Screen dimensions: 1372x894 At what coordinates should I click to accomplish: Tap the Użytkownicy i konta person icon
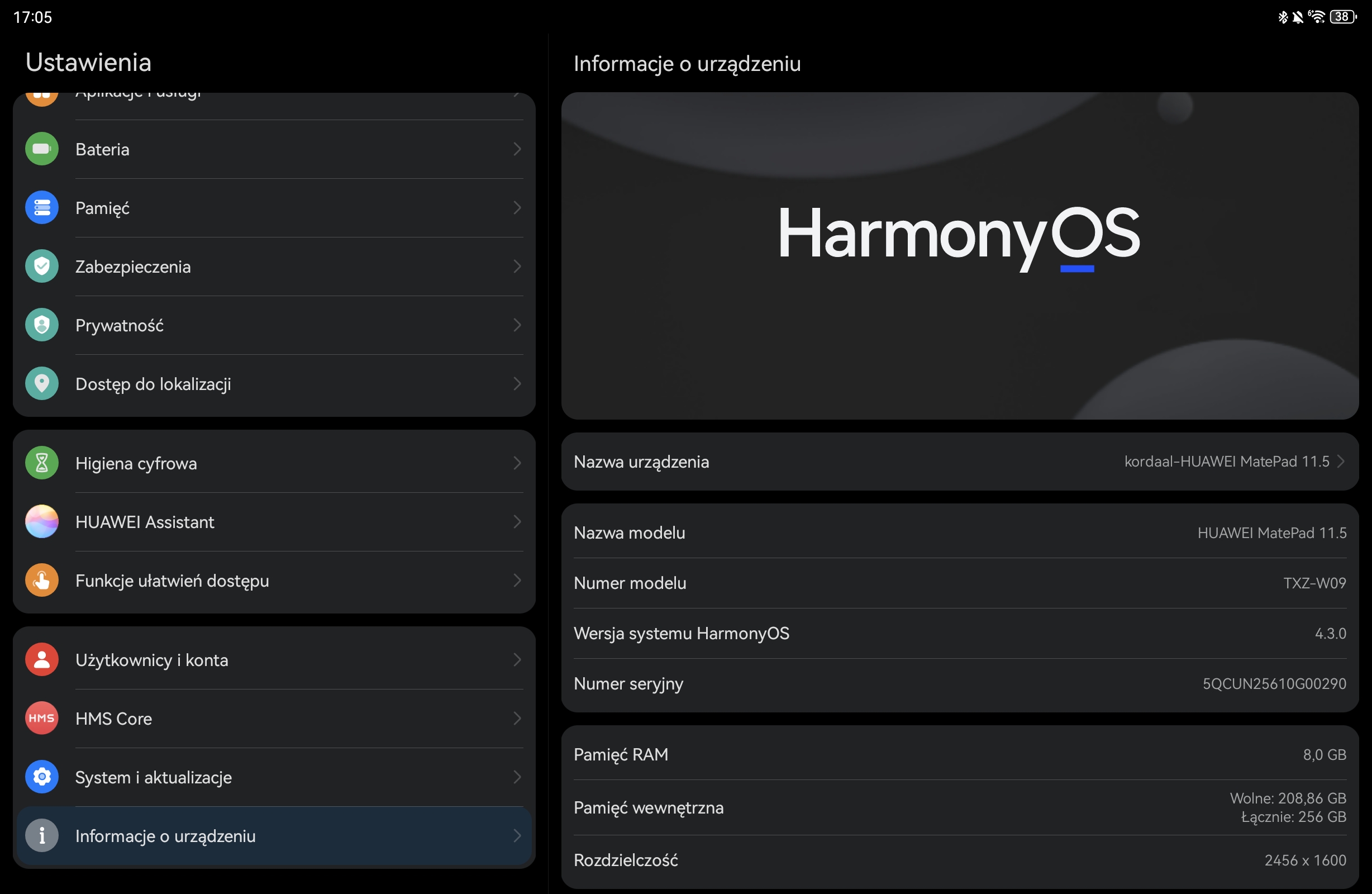coord(41,660)
